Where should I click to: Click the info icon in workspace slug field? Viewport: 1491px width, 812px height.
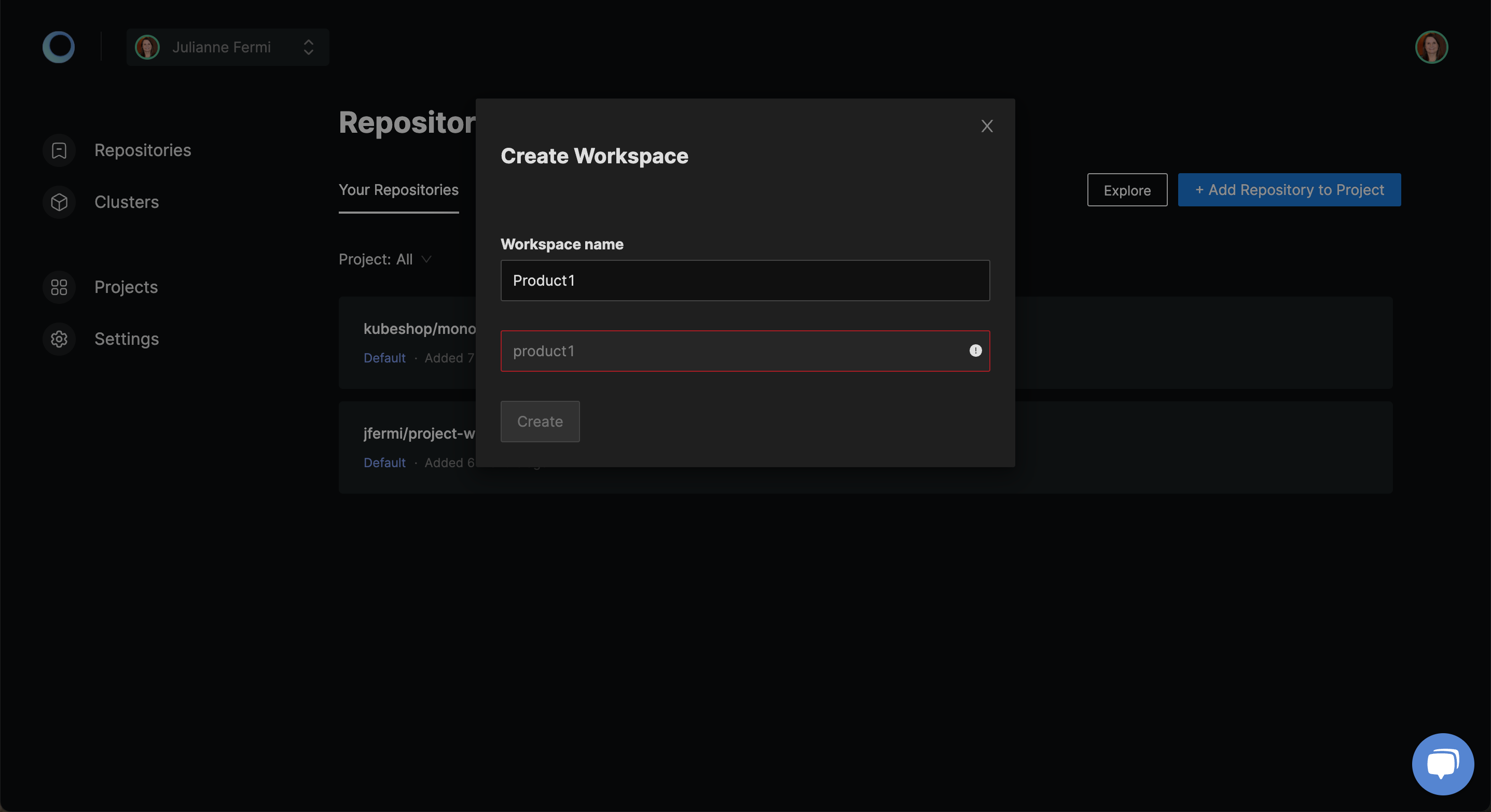(x=974, y=350)
